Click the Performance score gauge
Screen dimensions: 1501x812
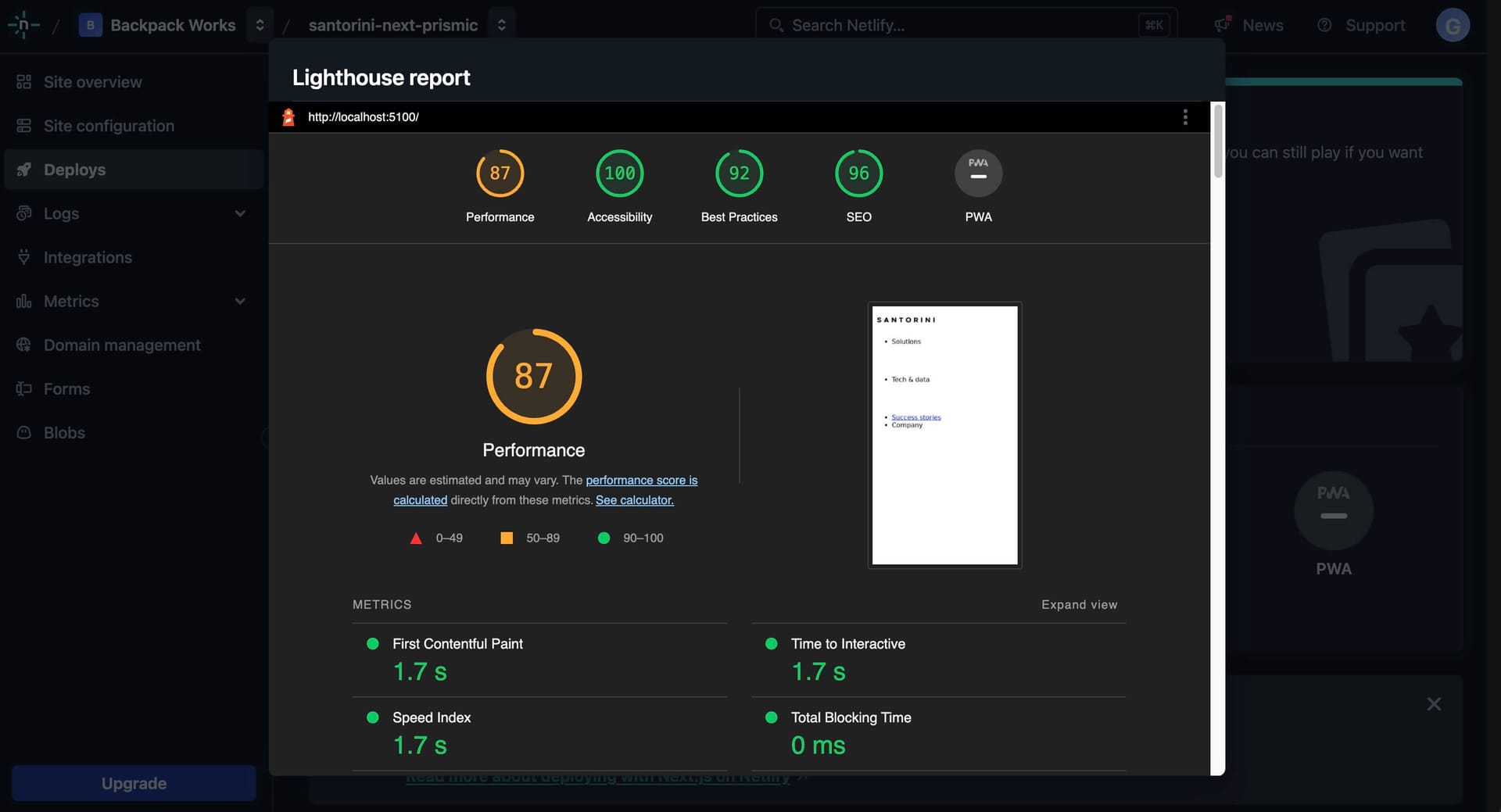coord(534,377)
